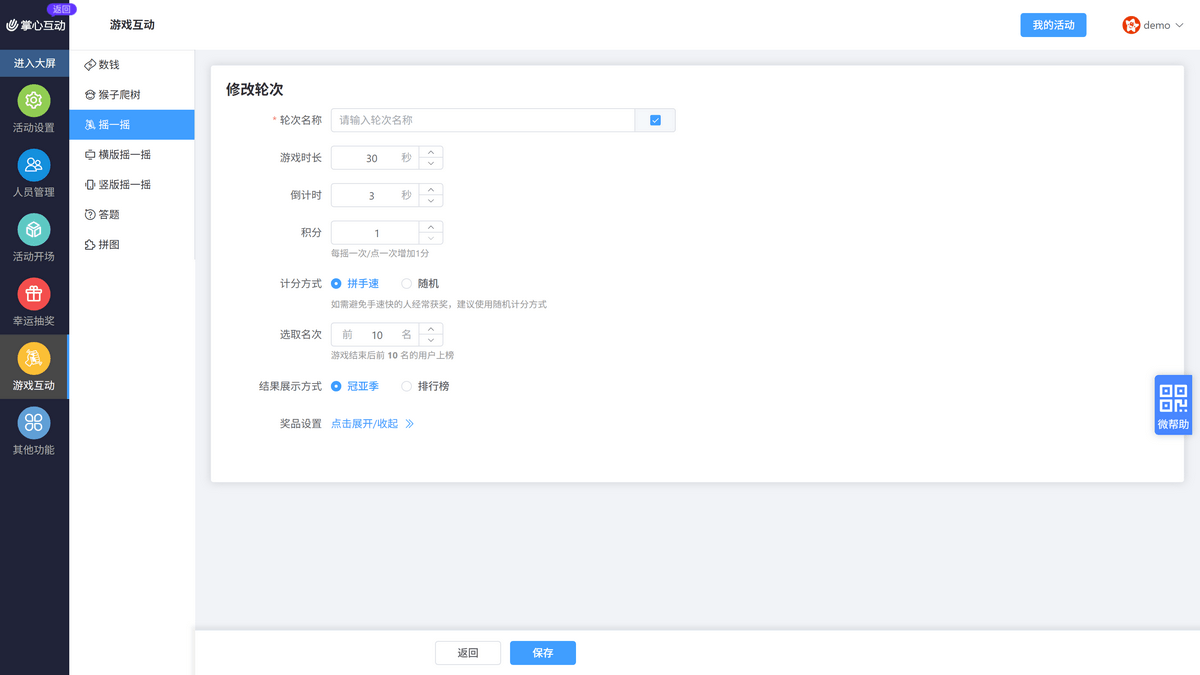Open 拼图 menu item
The height and width of the screenshot is (675, 1200).
point(132,245)
